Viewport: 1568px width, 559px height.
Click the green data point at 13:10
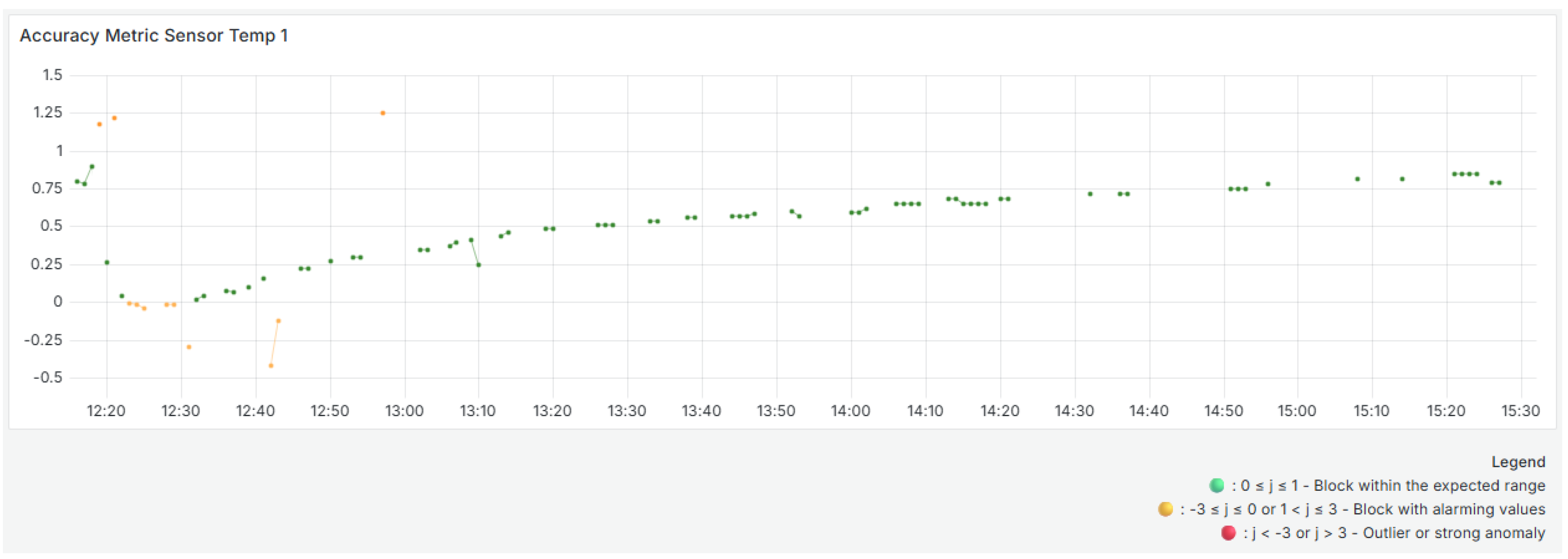(478, 265)
